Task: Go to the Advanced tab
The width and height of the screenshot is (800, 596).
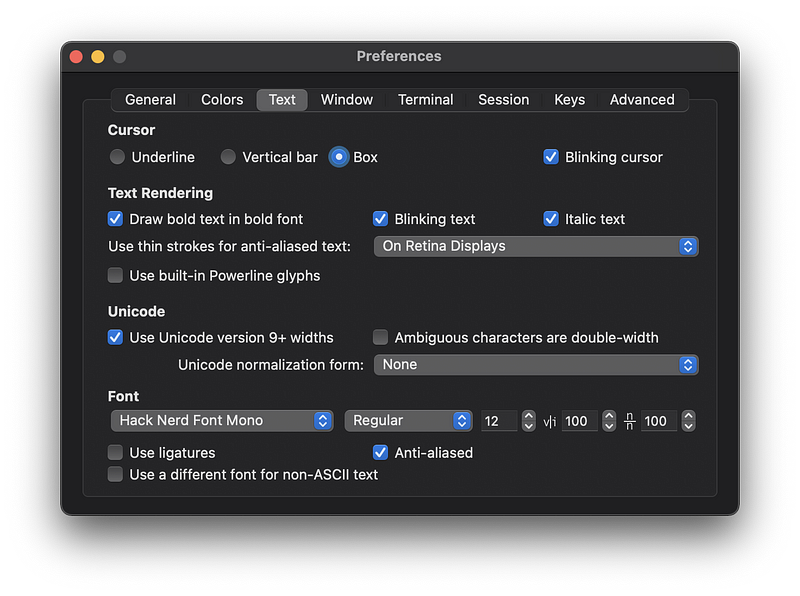Action: (642, 100)
